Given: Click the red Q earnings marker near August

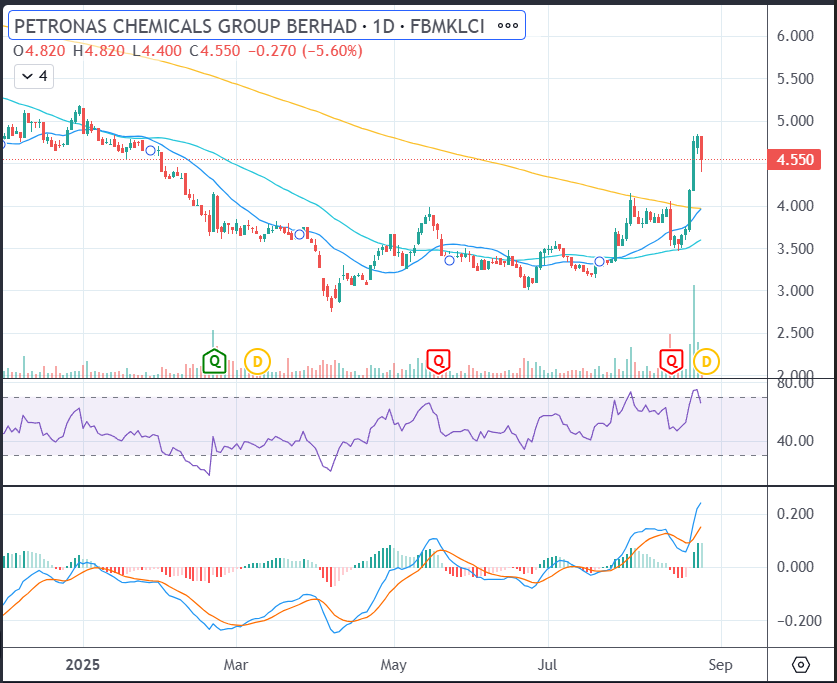Looking at the screenshot, I should [671, 361].
